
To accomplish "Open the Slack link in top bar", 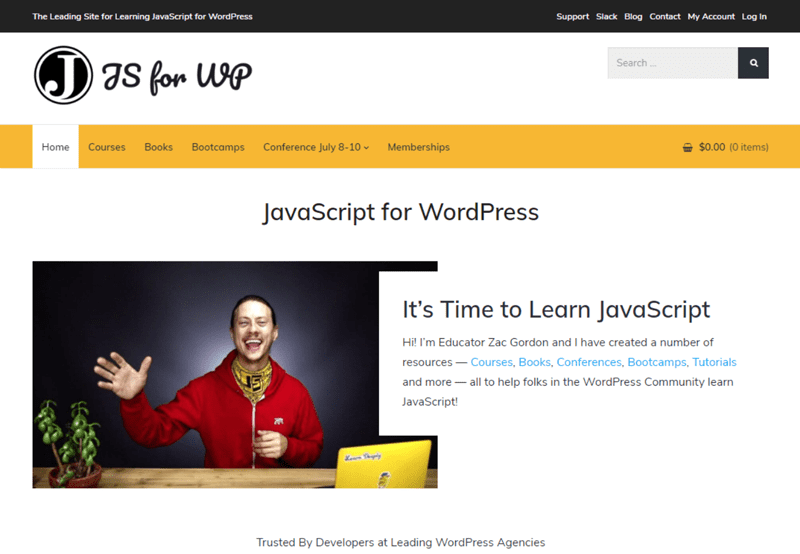I will coord(607,16).
